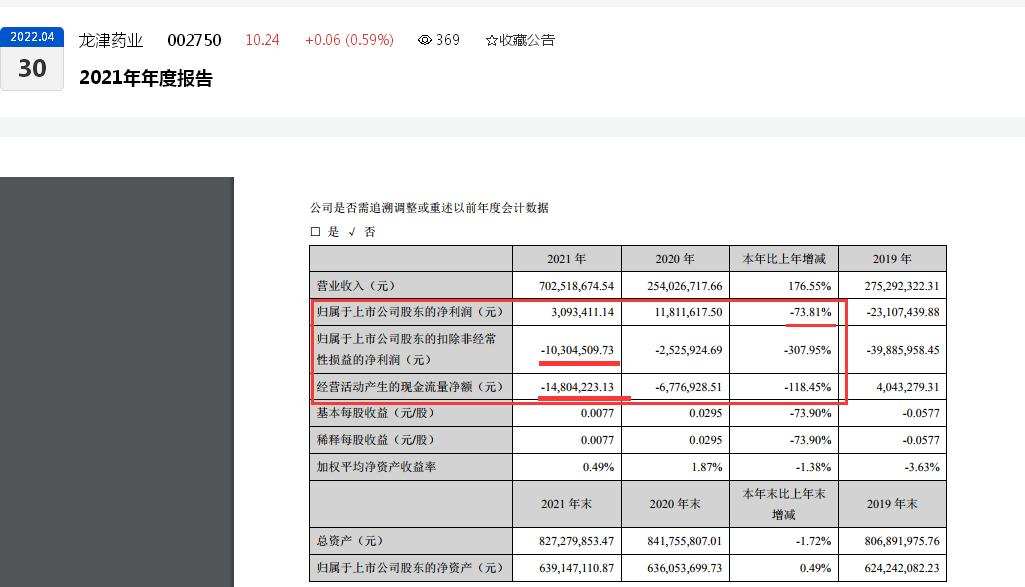Click the 2020 年末 header

pos(675,504)
